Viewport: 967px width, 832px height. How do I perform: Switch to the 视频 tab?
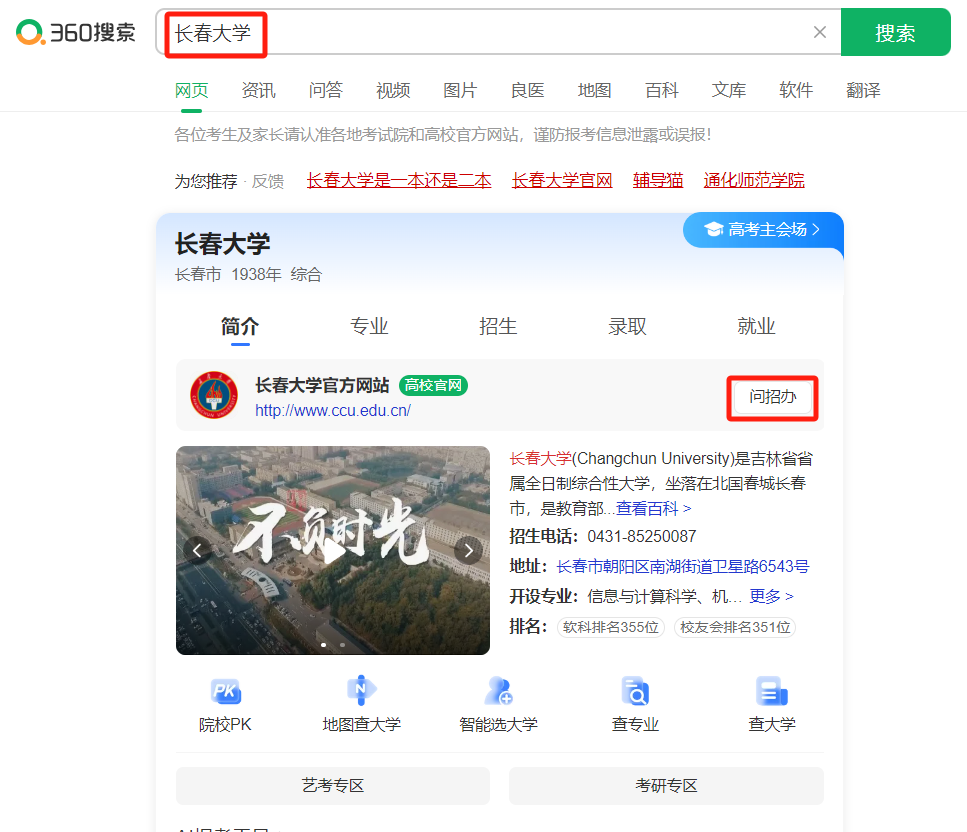(393, 91)
